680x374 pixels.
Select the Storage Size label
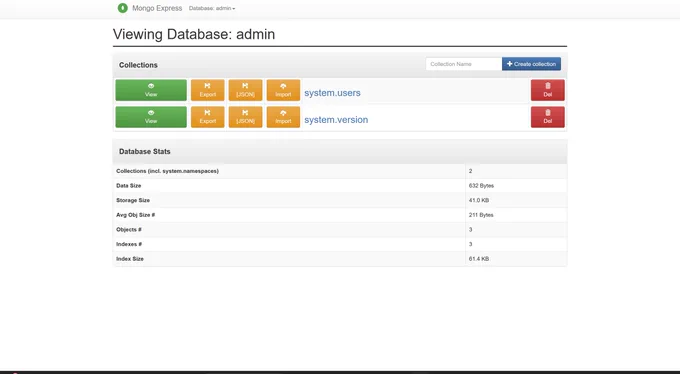pyautogui.click(x=133, y=200)
